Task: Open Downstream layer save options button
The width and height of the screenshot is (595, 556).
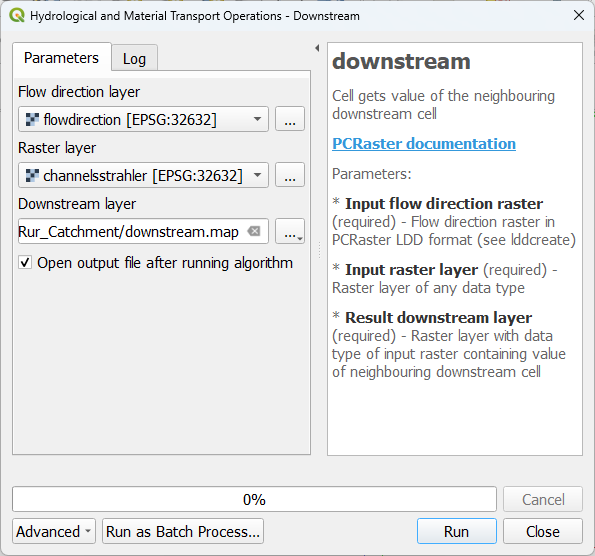Action: (290, 231)
